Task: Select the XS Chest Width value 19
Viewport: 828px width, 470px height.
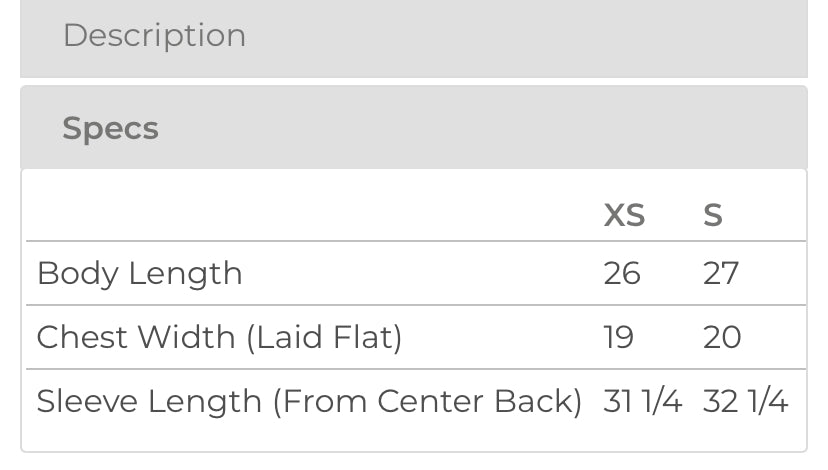Action: pyautogui.click(x=618, y=337)
